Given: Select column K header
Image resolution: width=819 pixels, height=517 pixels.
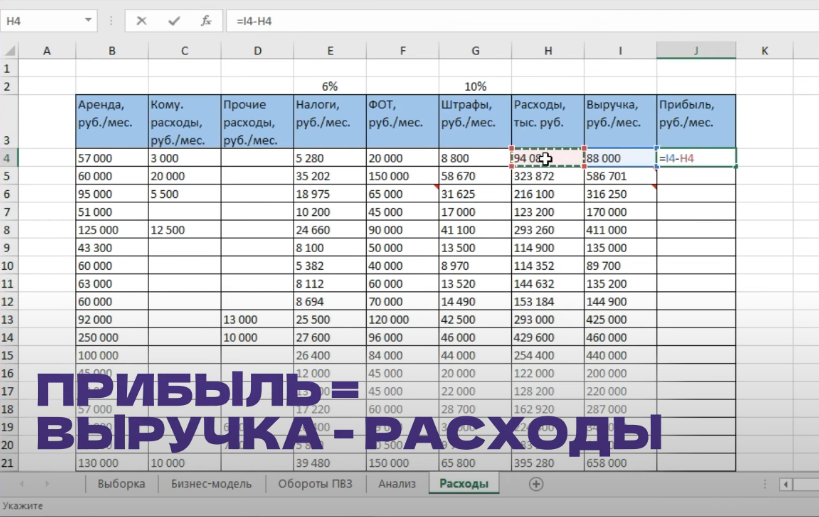Looking at the screenshot, I should click(764, 51).
